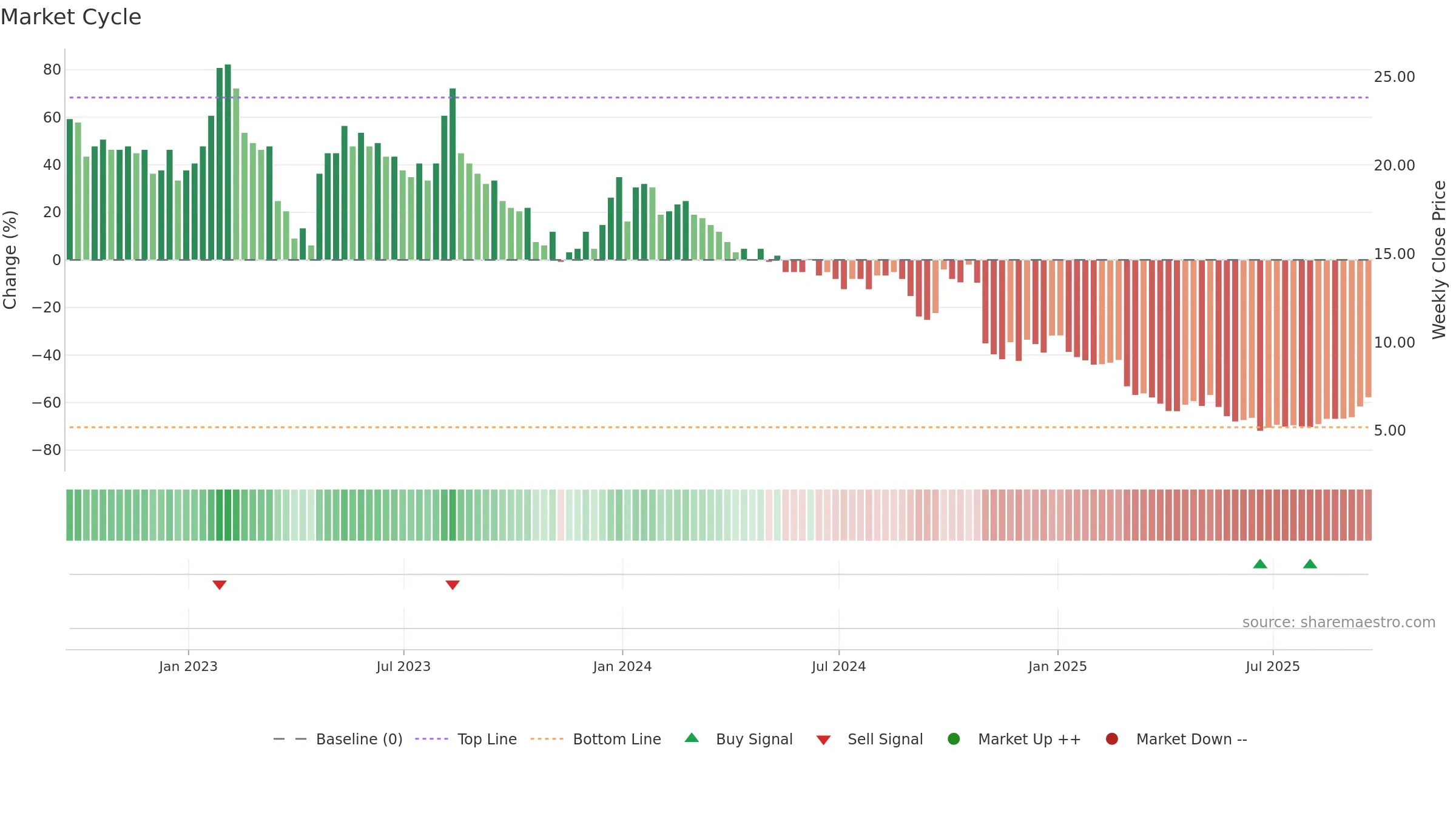Toggle the Top Line legend entry
This screenshot has width=1456, height=819.
(466, 739)
